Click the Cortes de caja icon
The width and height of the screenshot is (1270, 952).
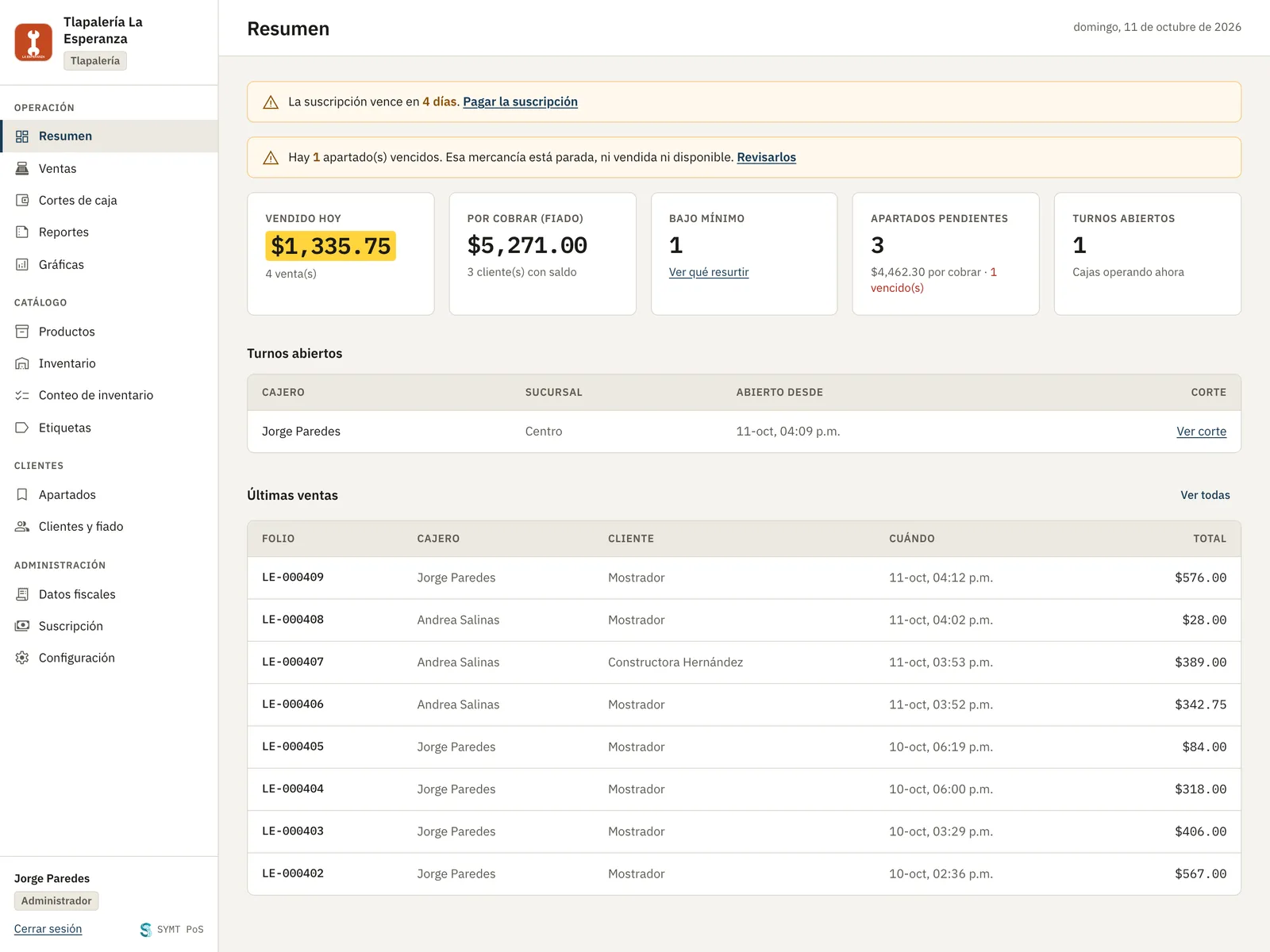22,200
